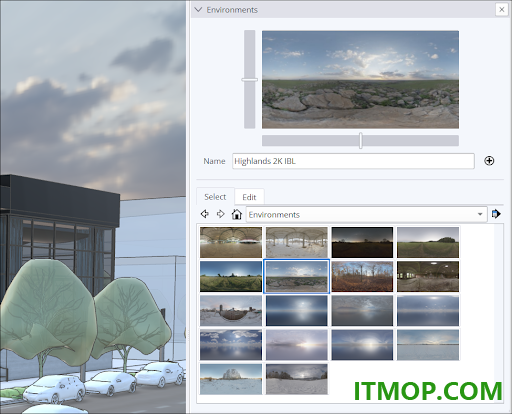Viewport: 512px width, 414px height.
Task: Select the snowy rock hill thumbnail
Action: 231,379
